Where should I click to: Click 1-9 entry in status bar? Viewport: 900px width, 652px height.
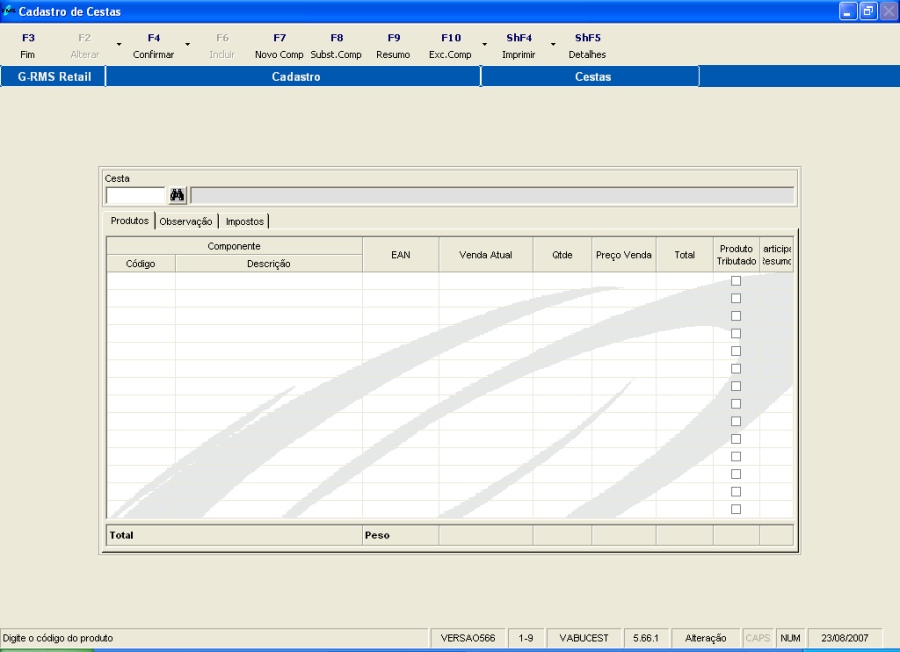point(525,638)
